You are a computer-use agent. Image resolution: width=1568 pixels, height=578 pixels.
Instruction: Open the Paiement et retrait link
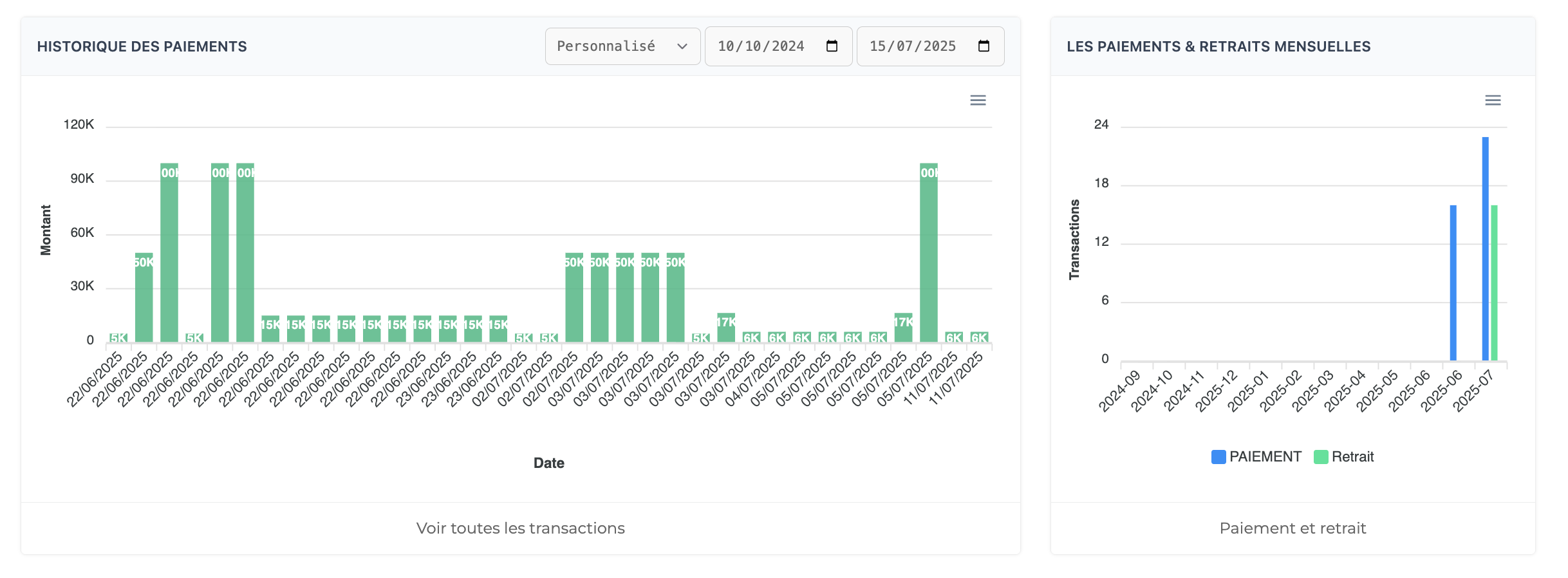(1293, 528)
